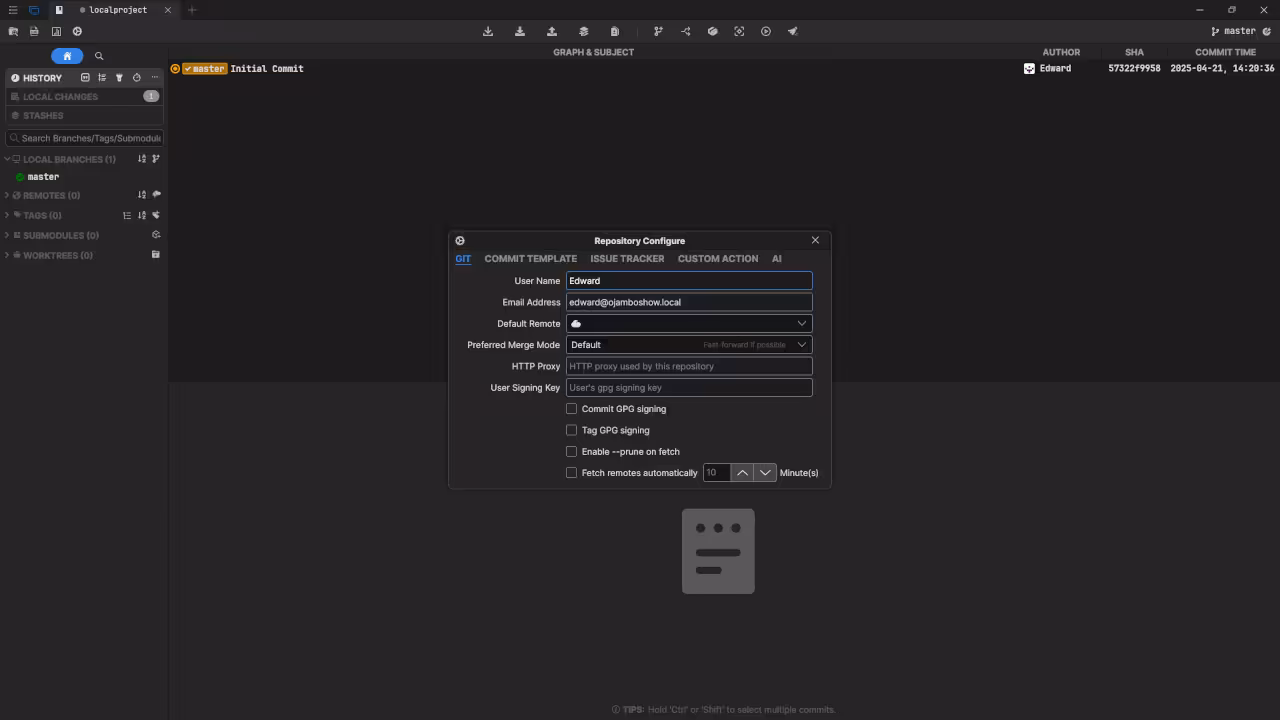This screenshot has height=720, width=1280.
Task: Click the search commits magnifier icon
Action: coord(99,56)
